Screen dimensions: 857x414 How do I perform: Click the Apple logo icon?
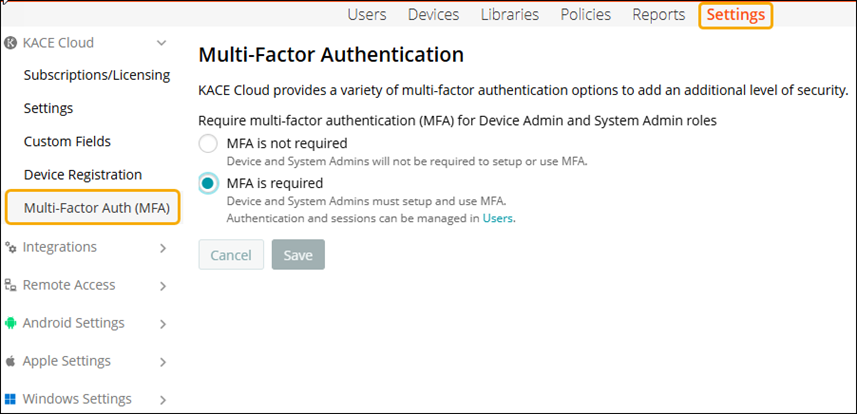coord(11,361)
